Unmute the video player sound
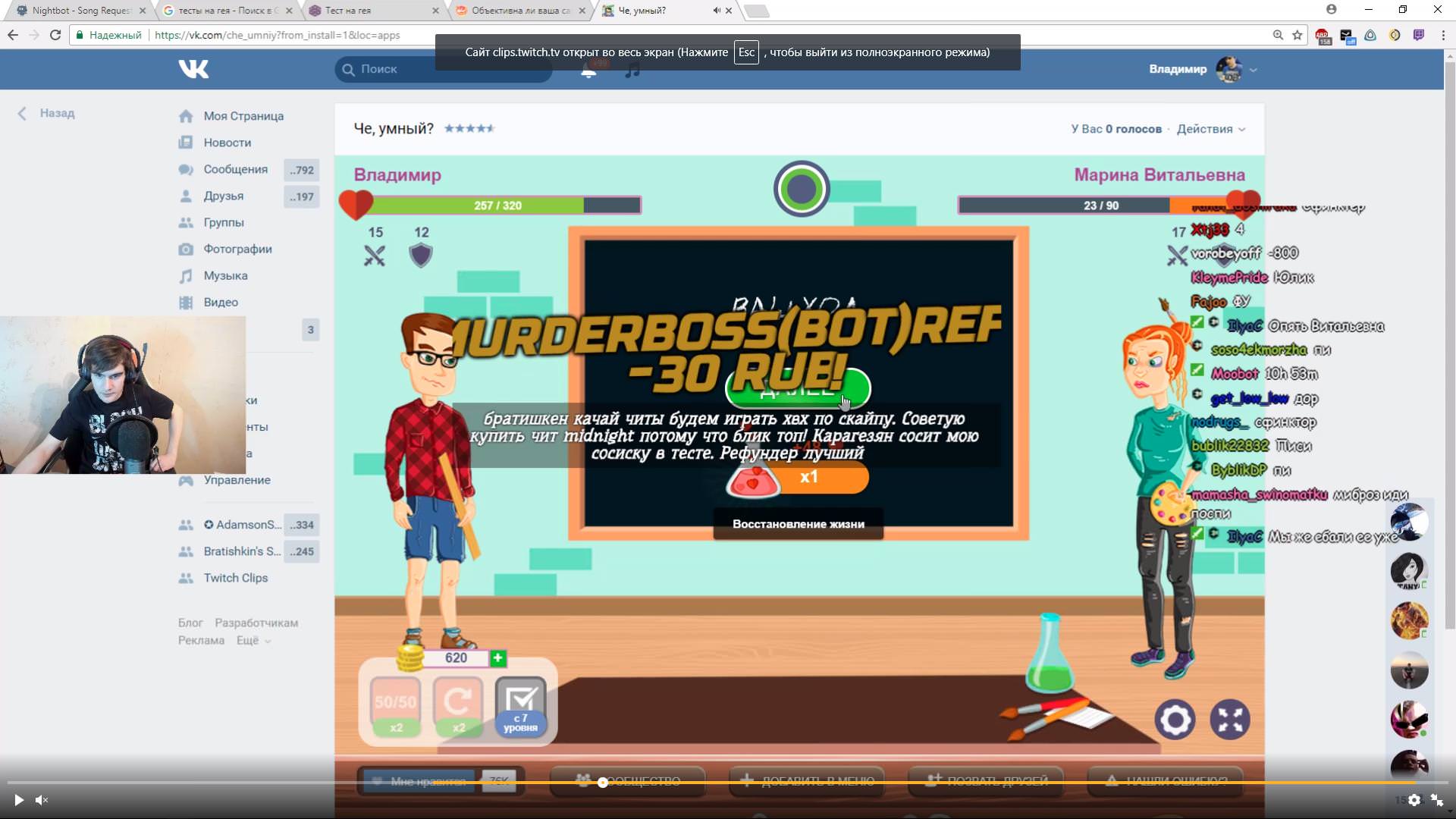 coord(42,800)
